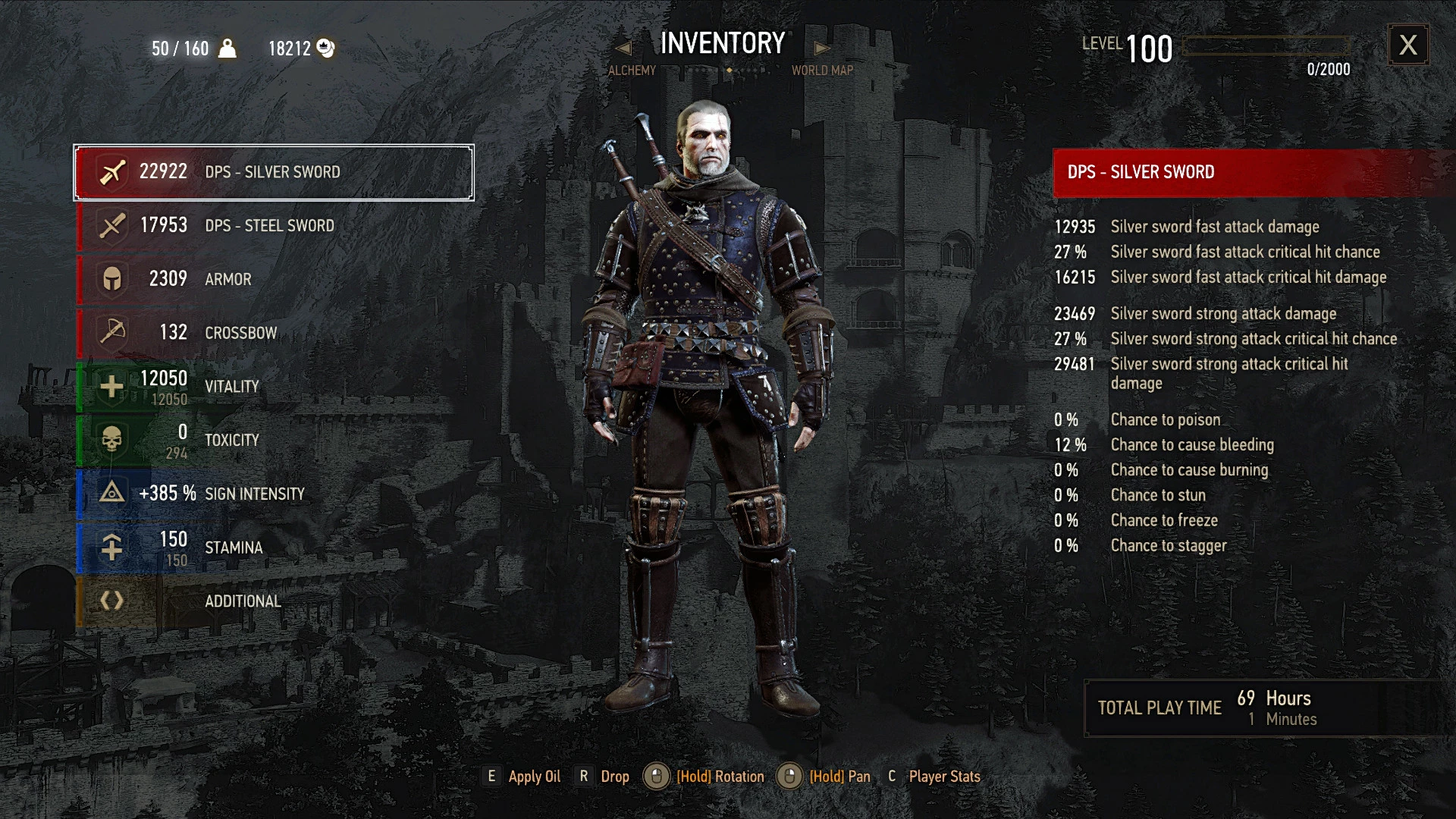Go to previous menu with left arrow
The height and width of the screenshot is (819, 1456).
coord(623,49)
